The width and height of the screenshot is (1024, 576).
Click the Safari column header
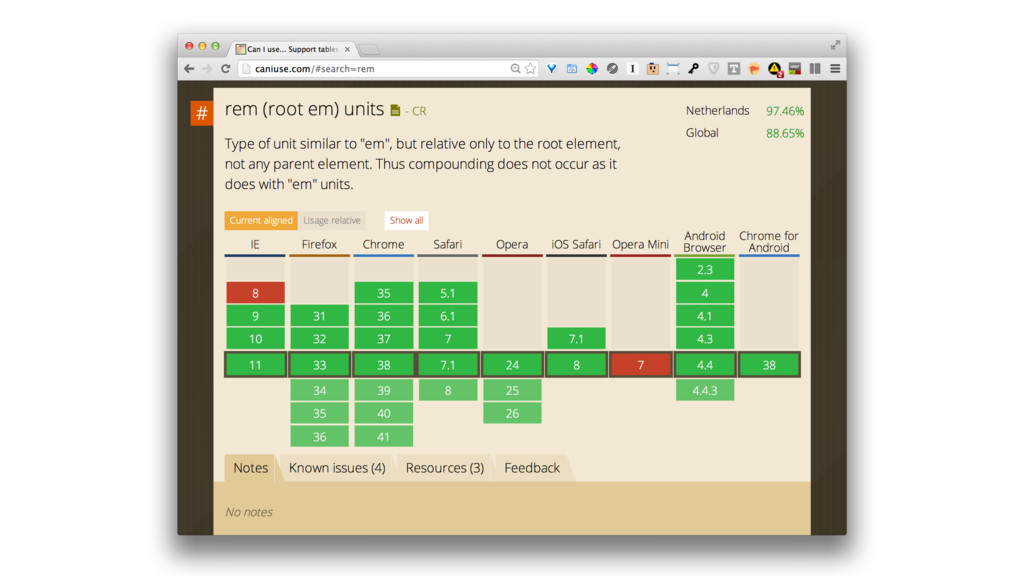(x=447, y=244)
